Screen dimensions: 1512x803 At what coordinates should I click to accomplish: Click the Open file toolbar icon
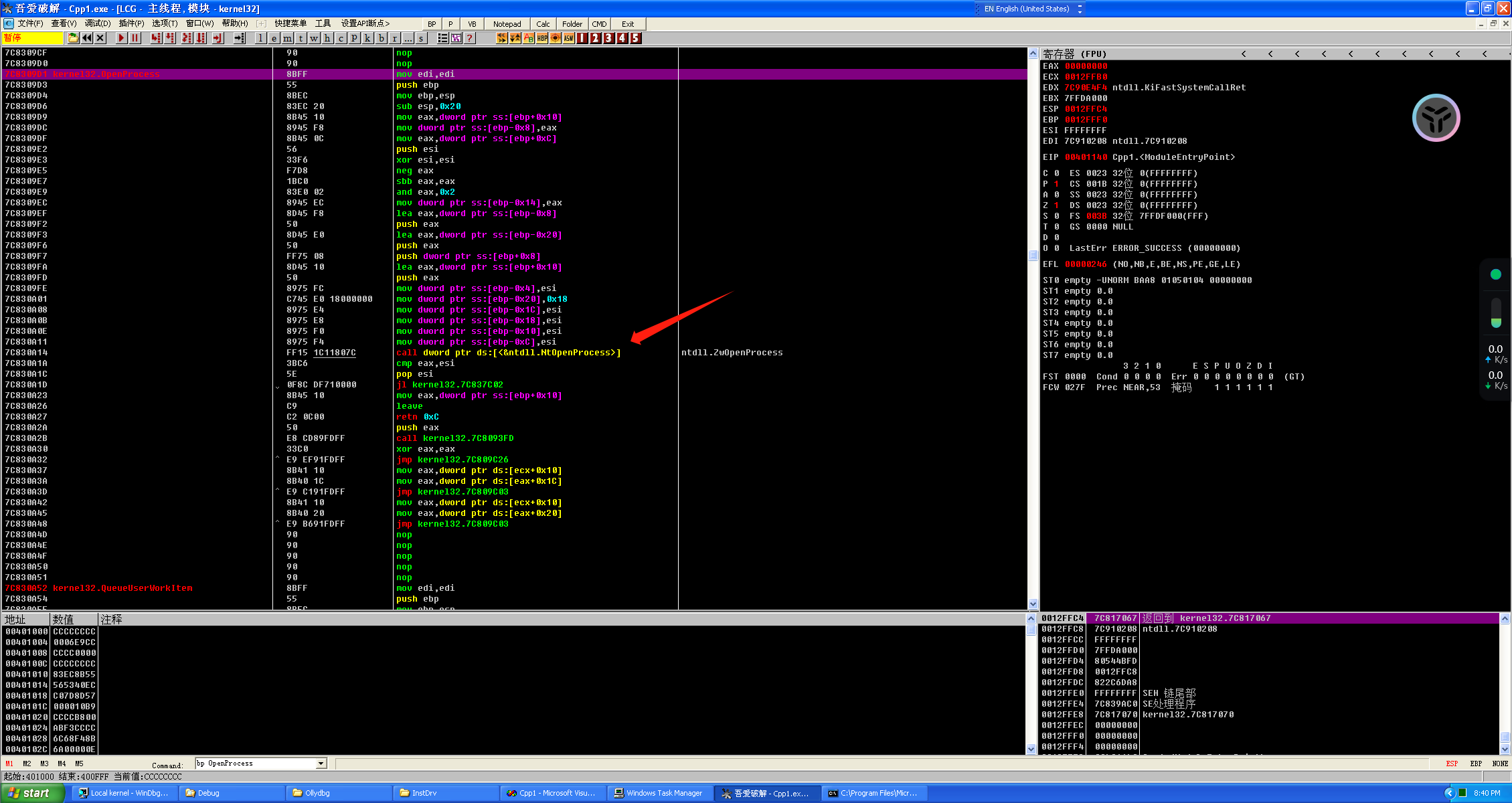tap(73, 38)
